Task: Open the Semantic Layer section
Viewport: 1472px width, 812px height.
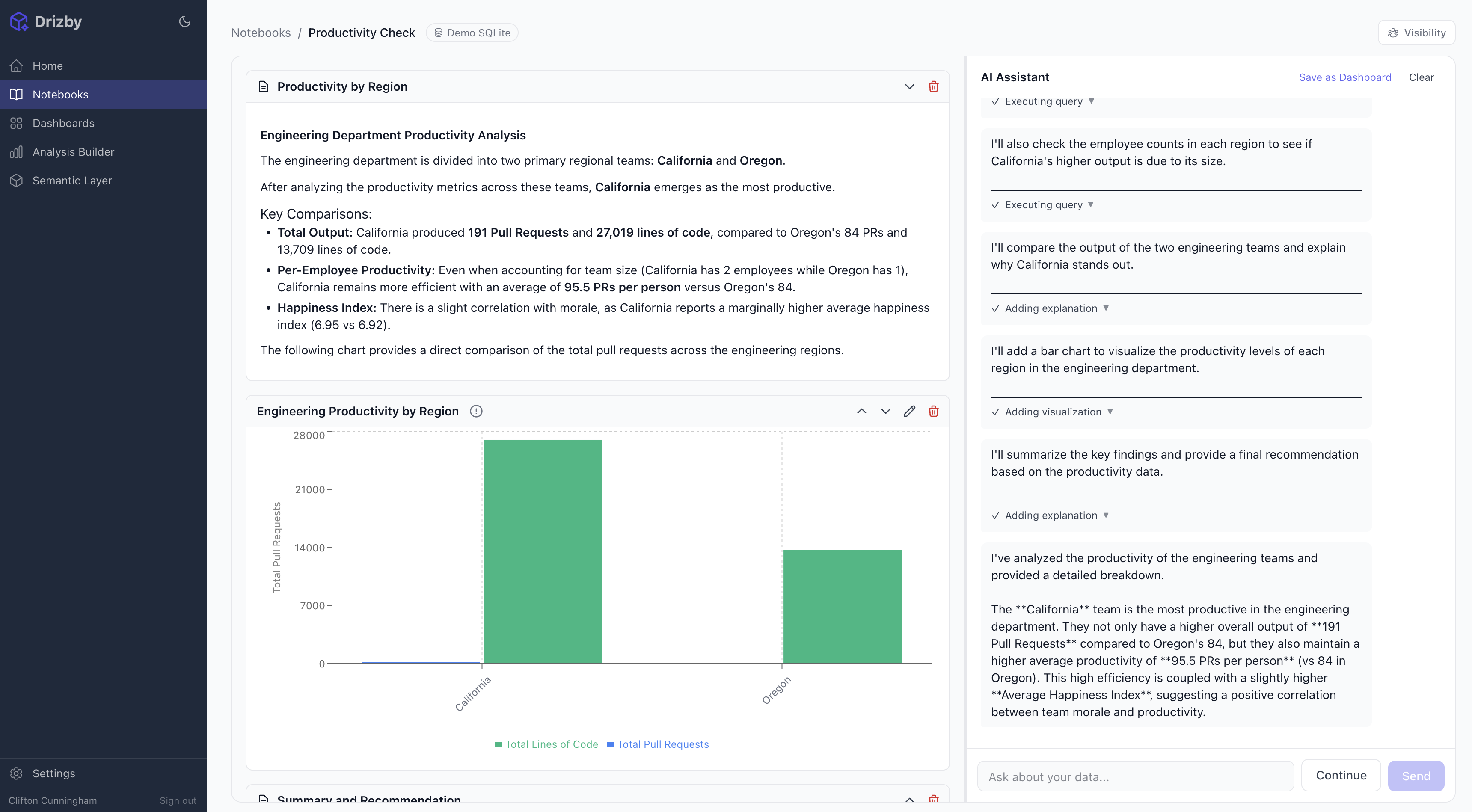Action: 72,180
